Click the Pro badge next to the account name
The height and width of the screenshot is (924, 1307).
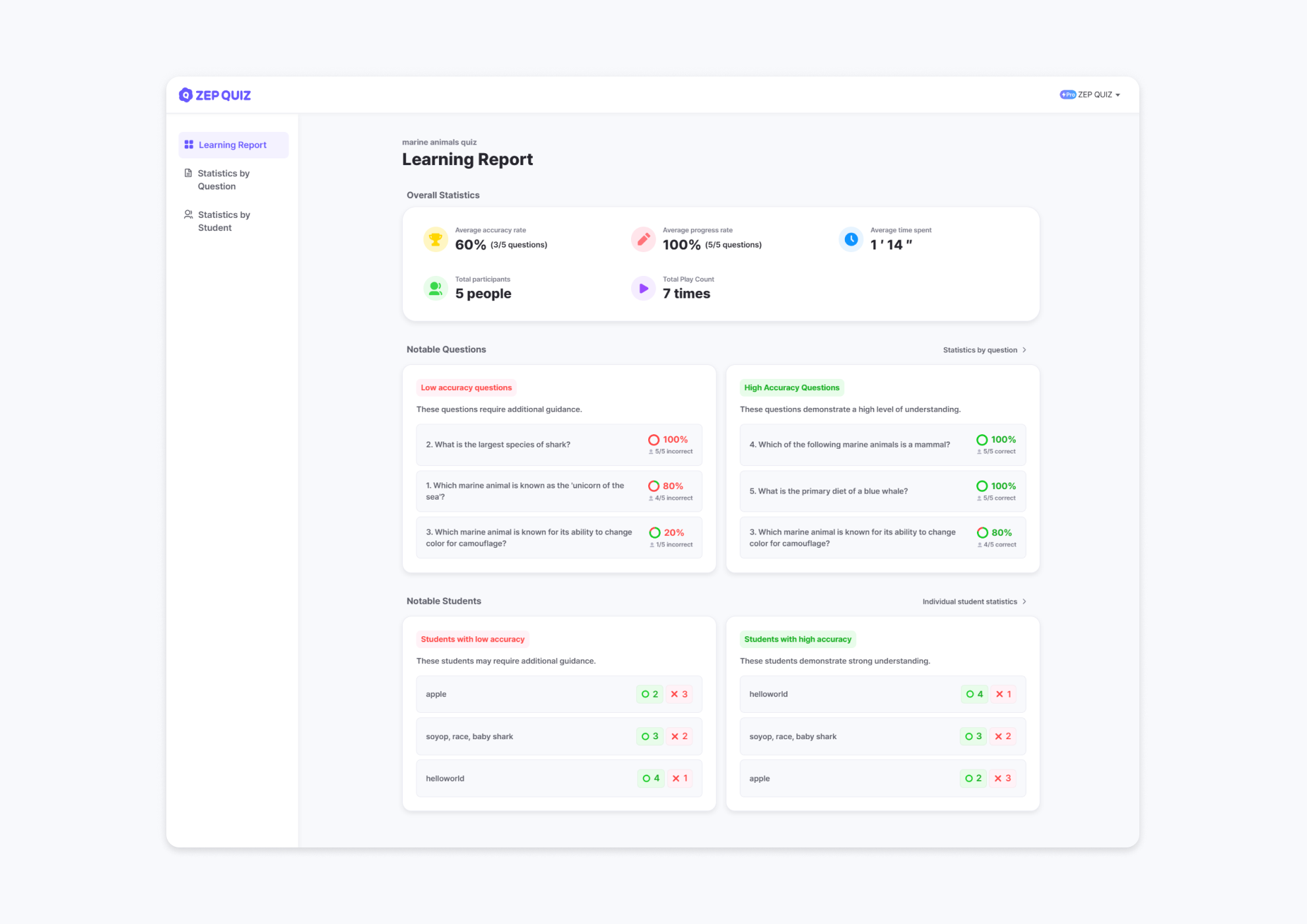coord(1067,95)
